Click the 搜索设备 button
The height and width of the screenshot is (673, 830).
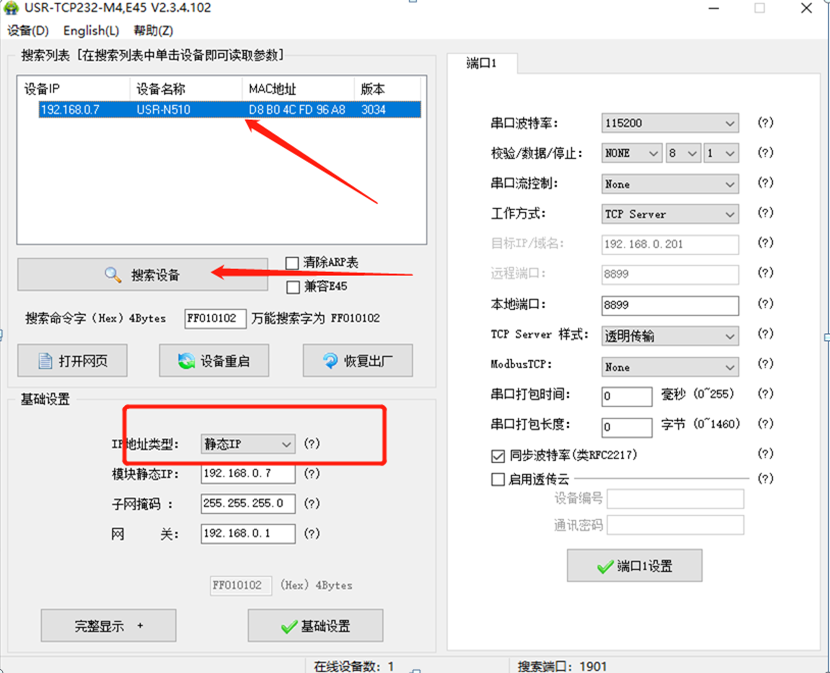pyautogui.click(x=142, y=275)
